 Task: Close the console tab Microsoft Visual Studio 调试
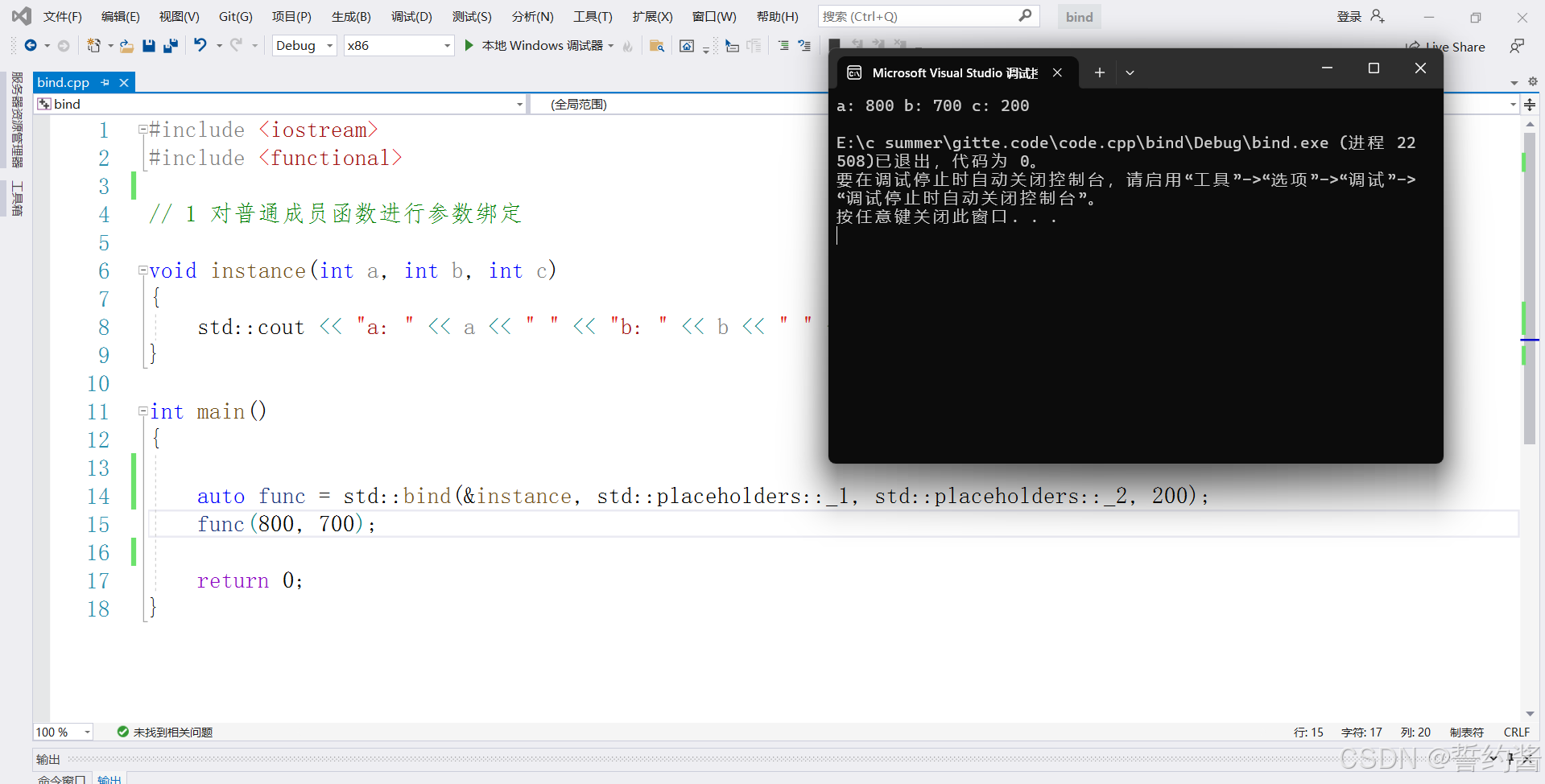1057,72
